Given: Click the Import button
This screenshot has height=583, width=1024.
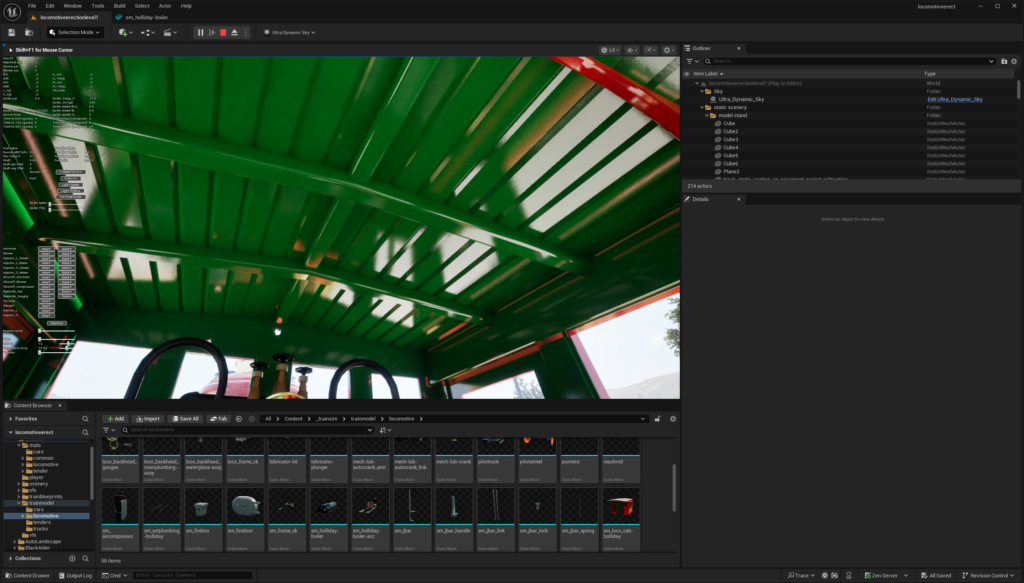Looking at the screenshot, I should coord(148,418).
